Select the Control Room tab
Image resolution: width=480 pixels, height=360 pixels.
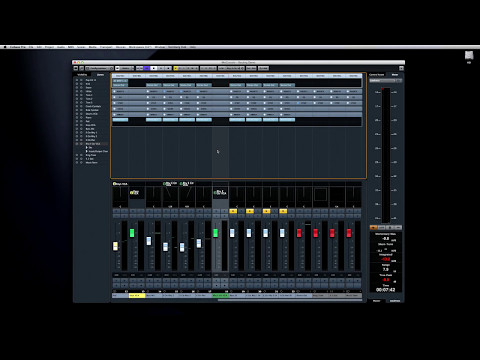tap(377, 75)
